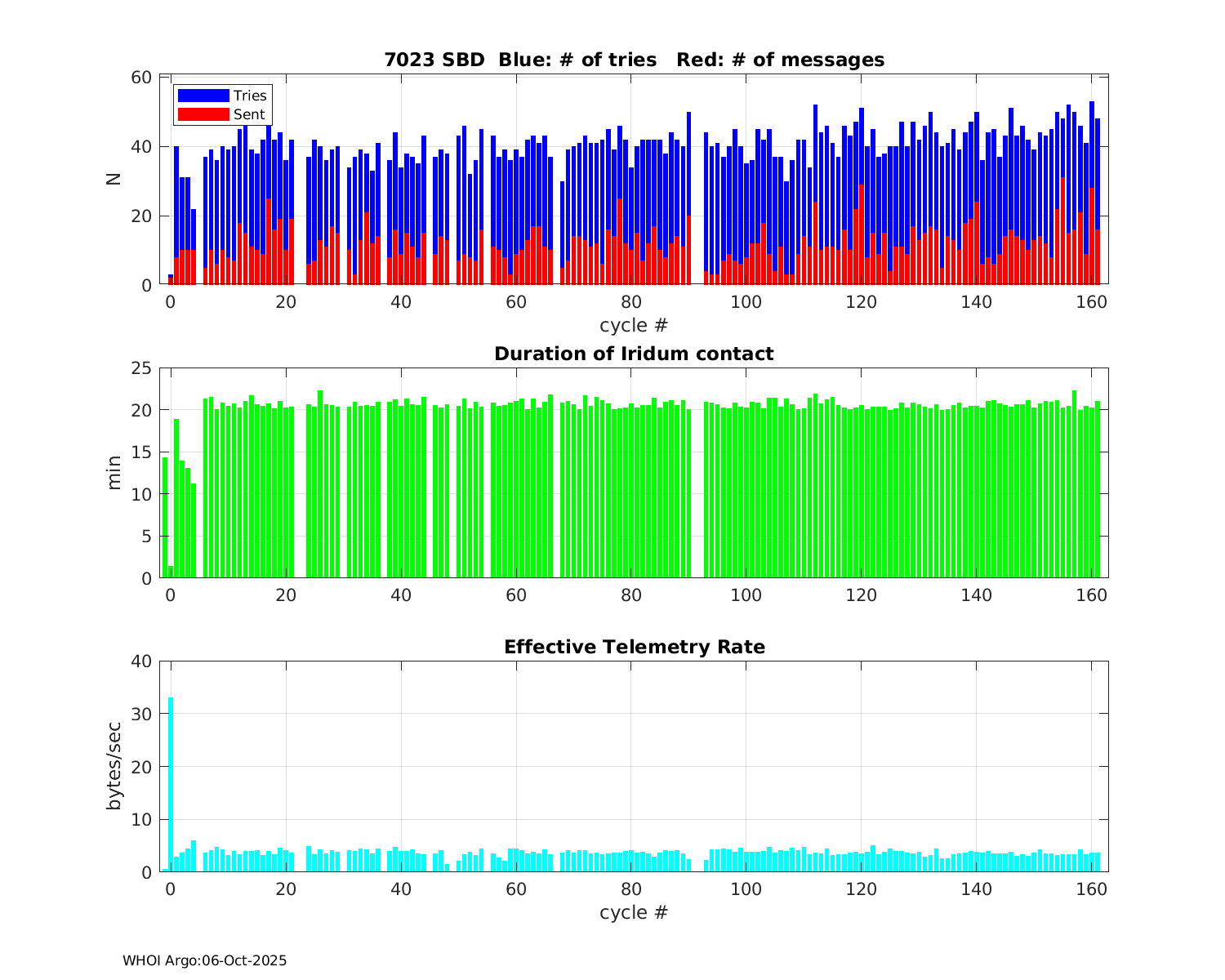The height and width of the screenshot is (980, 1225).
Task: Click "cycle #" label under the bottom plot
Action: pos(634,912)
